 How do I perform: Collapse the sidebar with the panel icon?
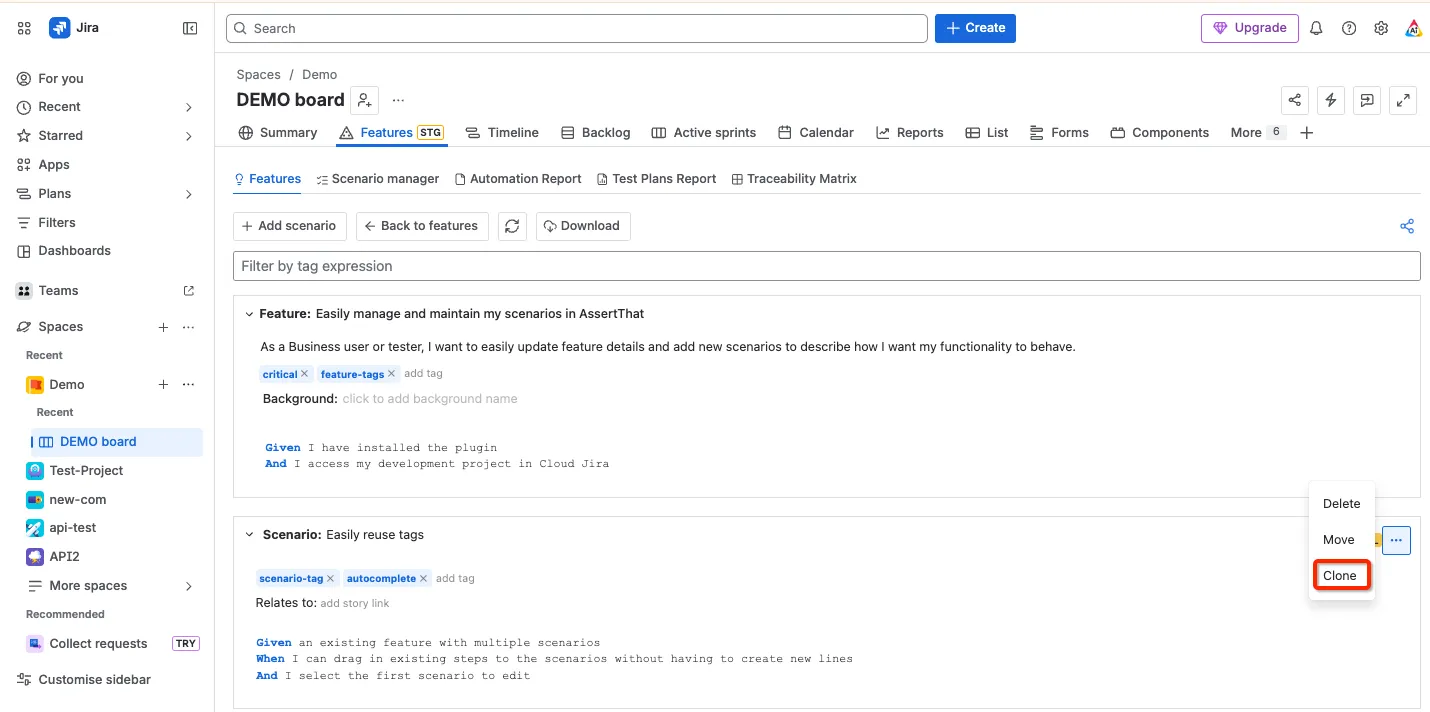pyautogui.click(x=190, y=28)
